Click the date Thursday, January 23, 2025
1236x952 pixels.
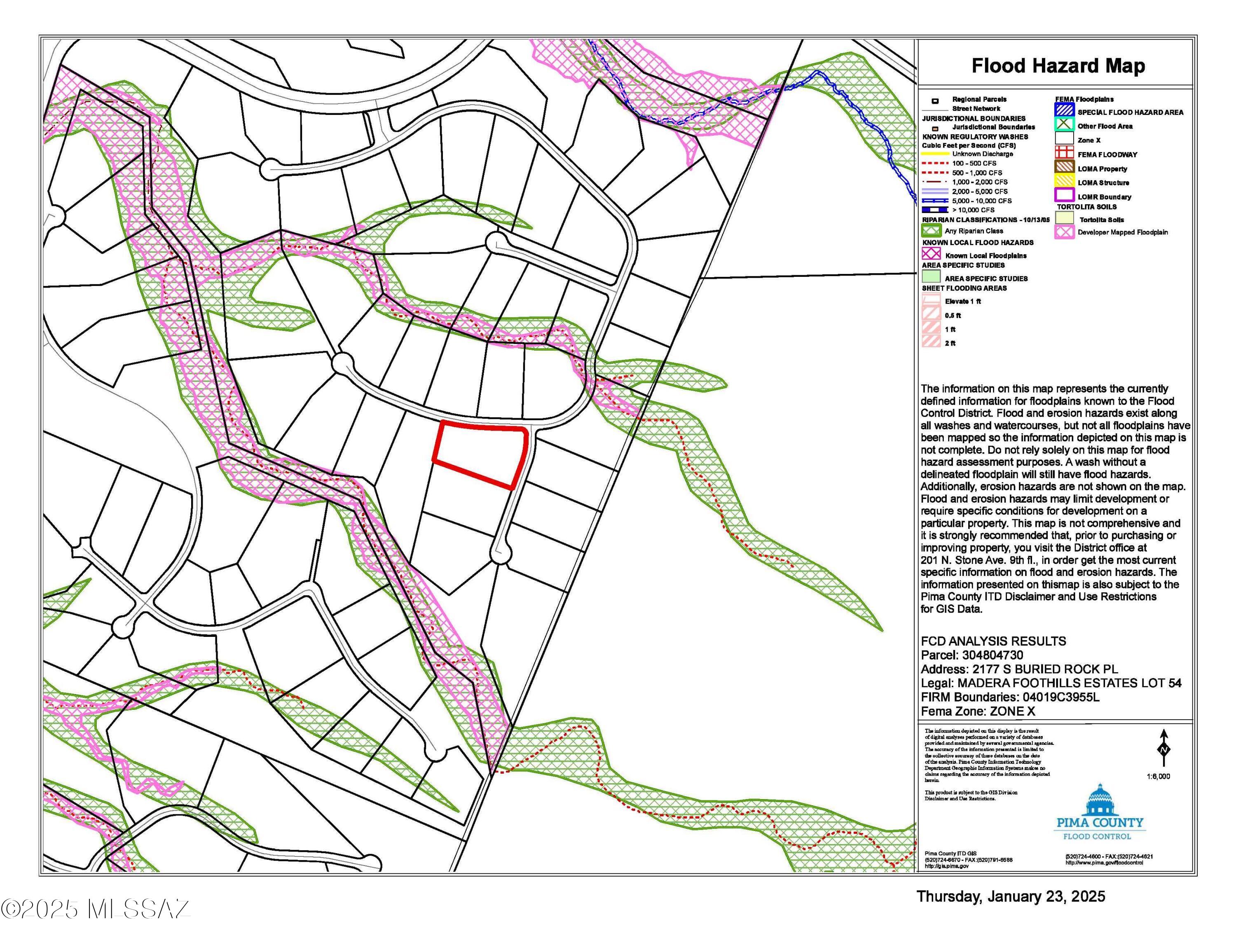tap(1011, 897)
